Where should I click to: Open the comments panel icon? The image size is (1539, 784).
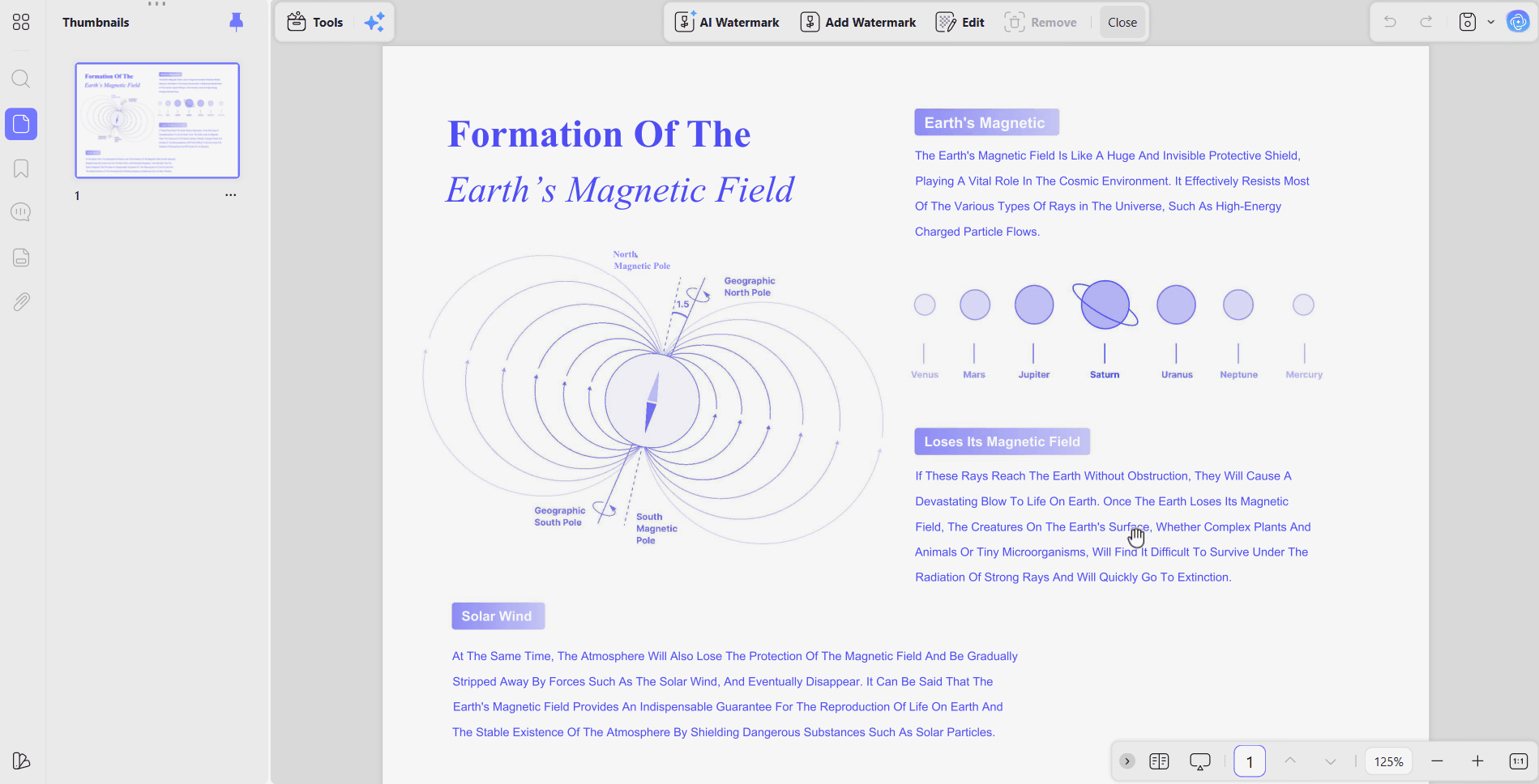21,212
